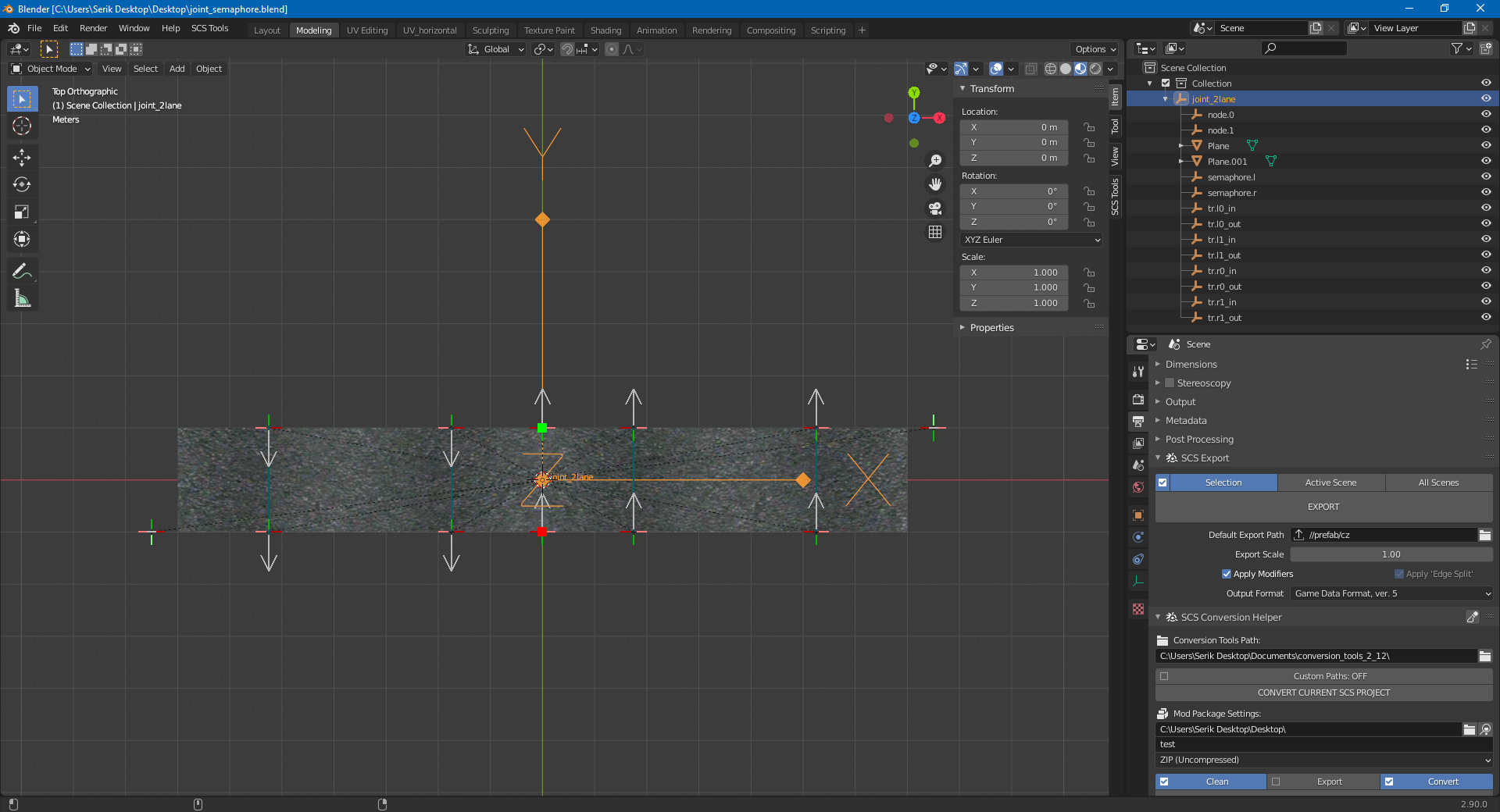Toggle camera view in the viewport
The image size is (1500, 812).
coord(935,208)
